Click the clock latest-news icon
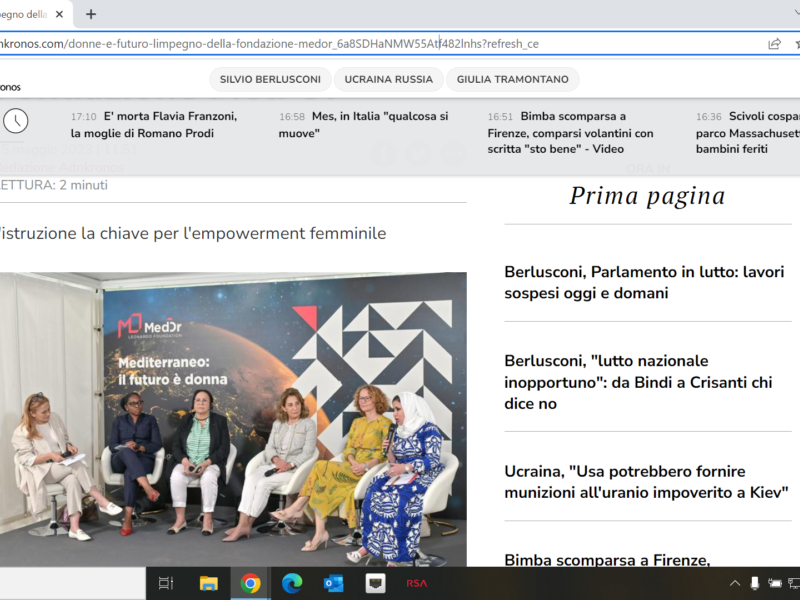800x600 pixels. (16, 121)
